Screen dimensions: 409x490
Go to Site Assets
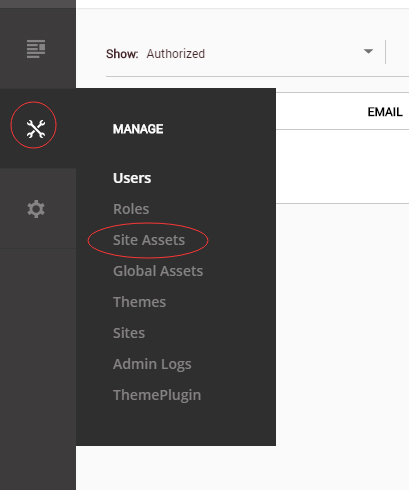click(x=149, y=240)
